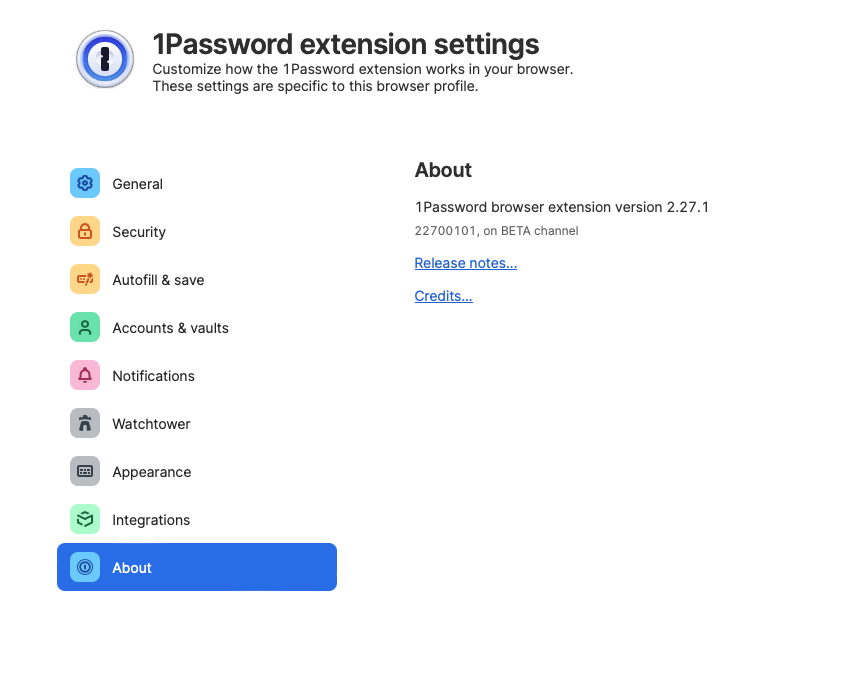Go to the Security settings label
This screenshot has width=845, height=678.
(x=139, y=232)
